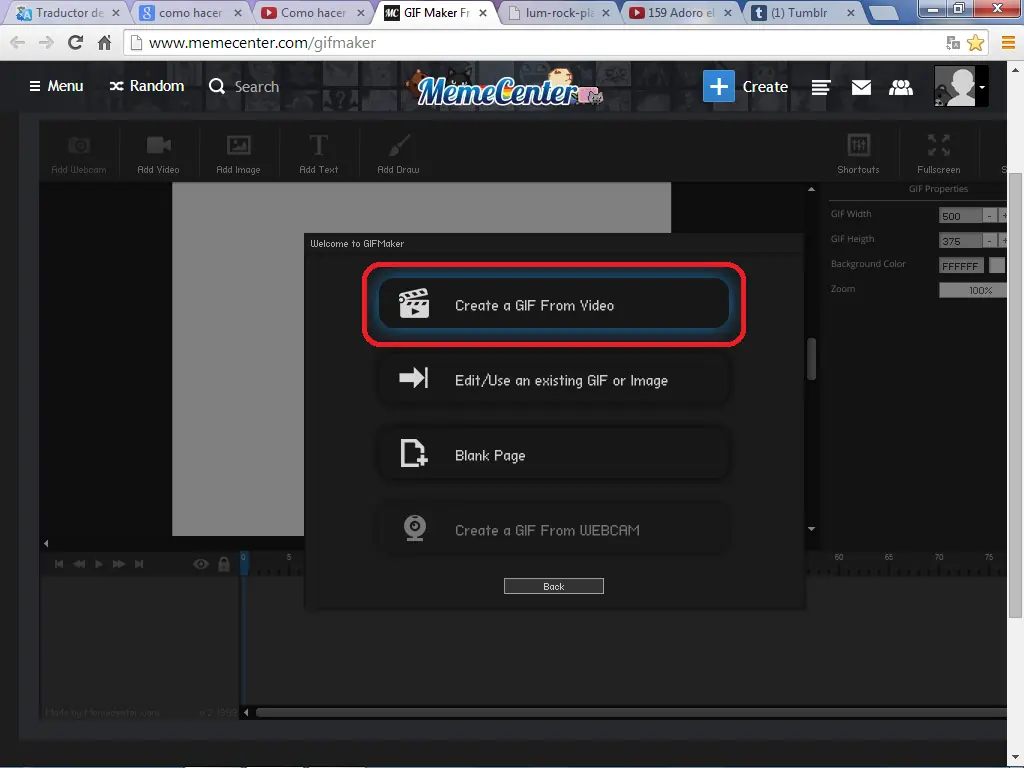Jump to first frame in timeline
The width and height of the screenshot is (1024, 768).
coord(59,564)
